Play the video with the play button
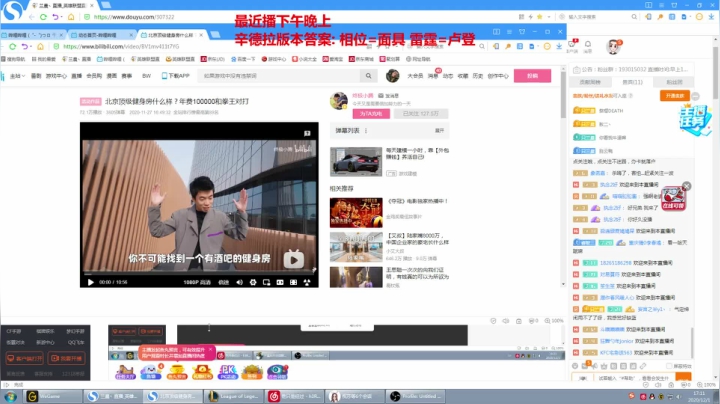Screen dimensions: 720x404 click(90, 282)
